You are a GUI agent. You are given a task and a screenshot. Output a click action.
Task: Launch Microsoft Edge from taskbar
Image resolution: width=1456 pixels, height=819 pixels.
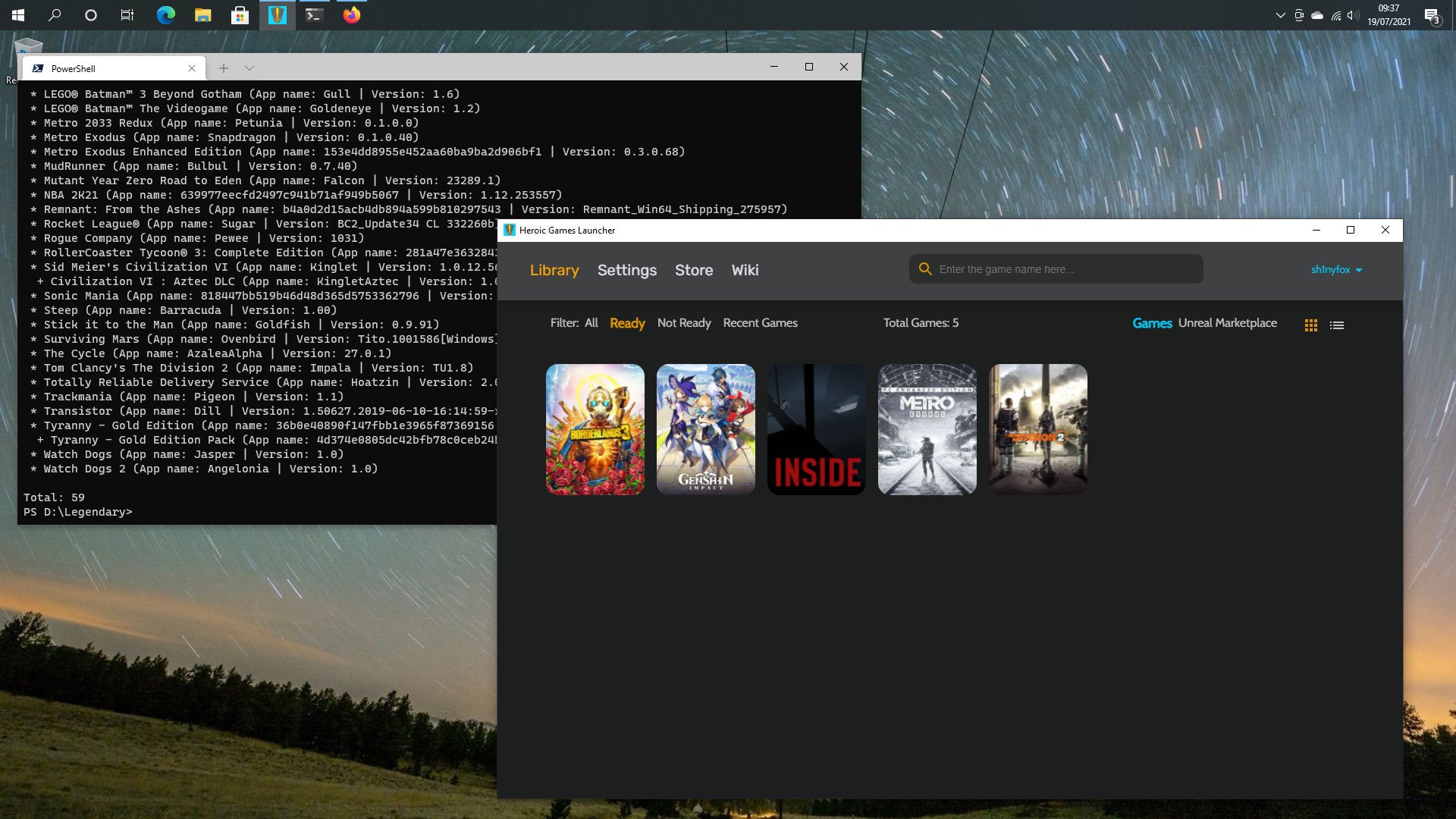point(166,15)
